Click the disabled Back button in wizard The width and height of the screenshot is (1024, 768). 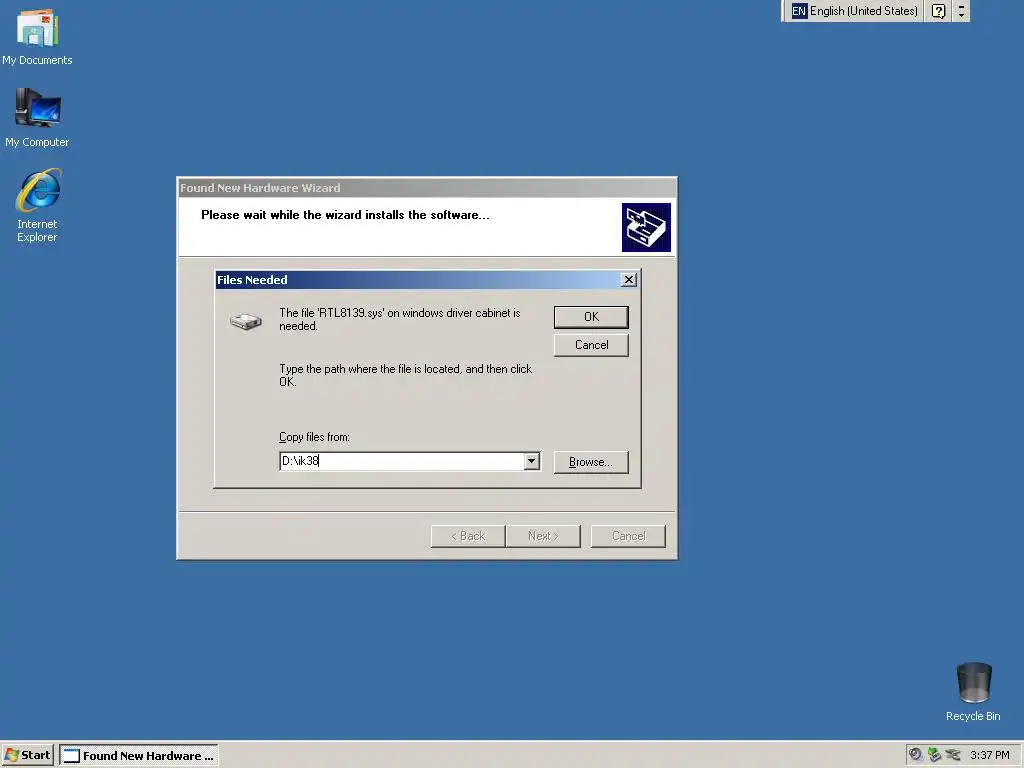tap(468, 536)
